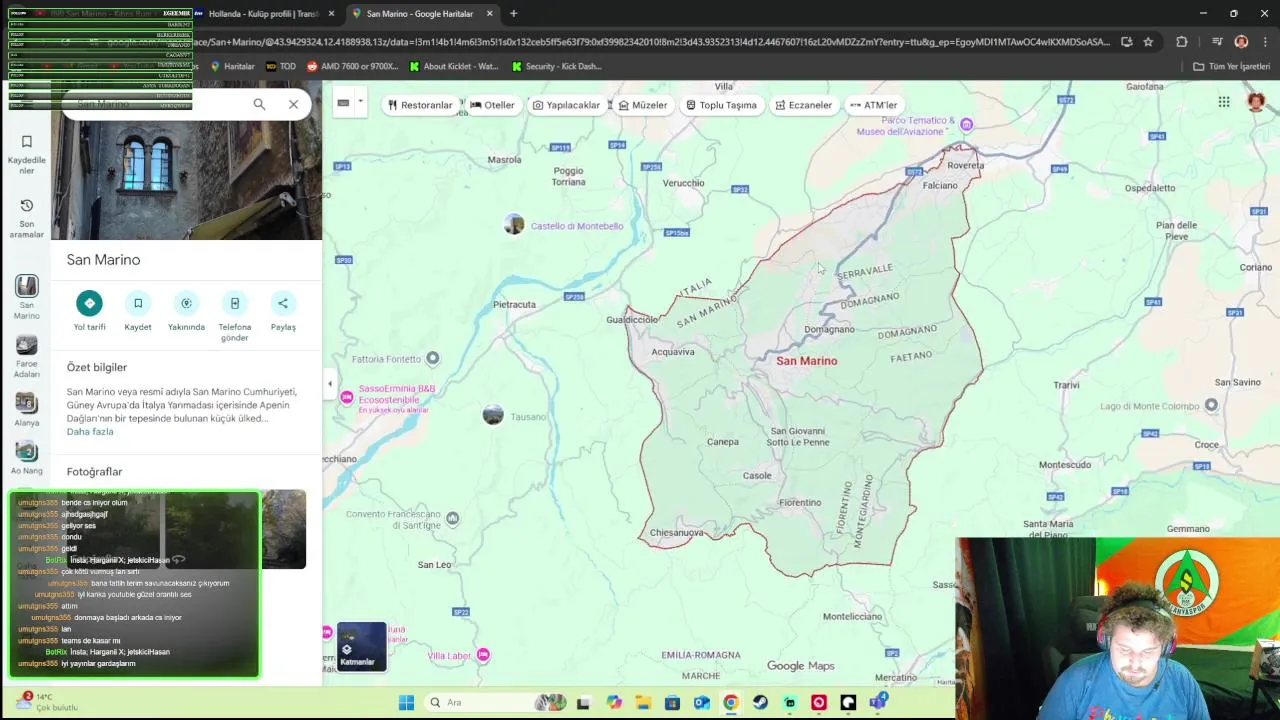The width and height of the screenshot is (1280, 720).
Task: Close the San Marino - Google Haritalar tab
Action: pyautogui.click(x=489, y=14)
